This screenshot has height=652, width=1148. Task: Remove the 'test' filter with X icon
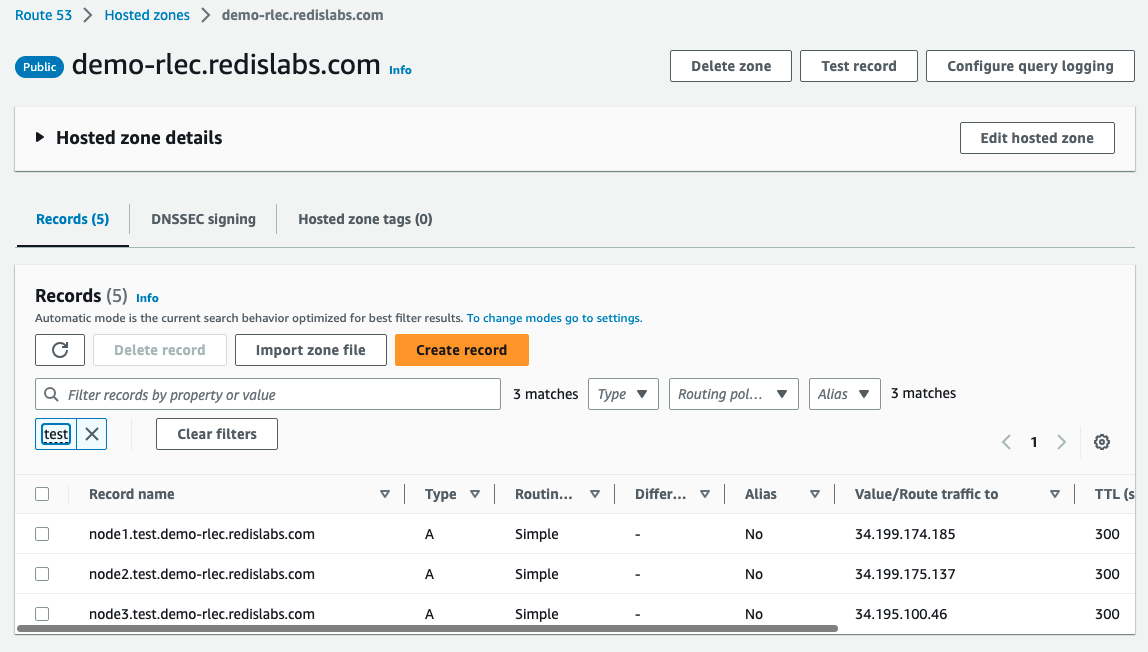(x=92, y=434)
